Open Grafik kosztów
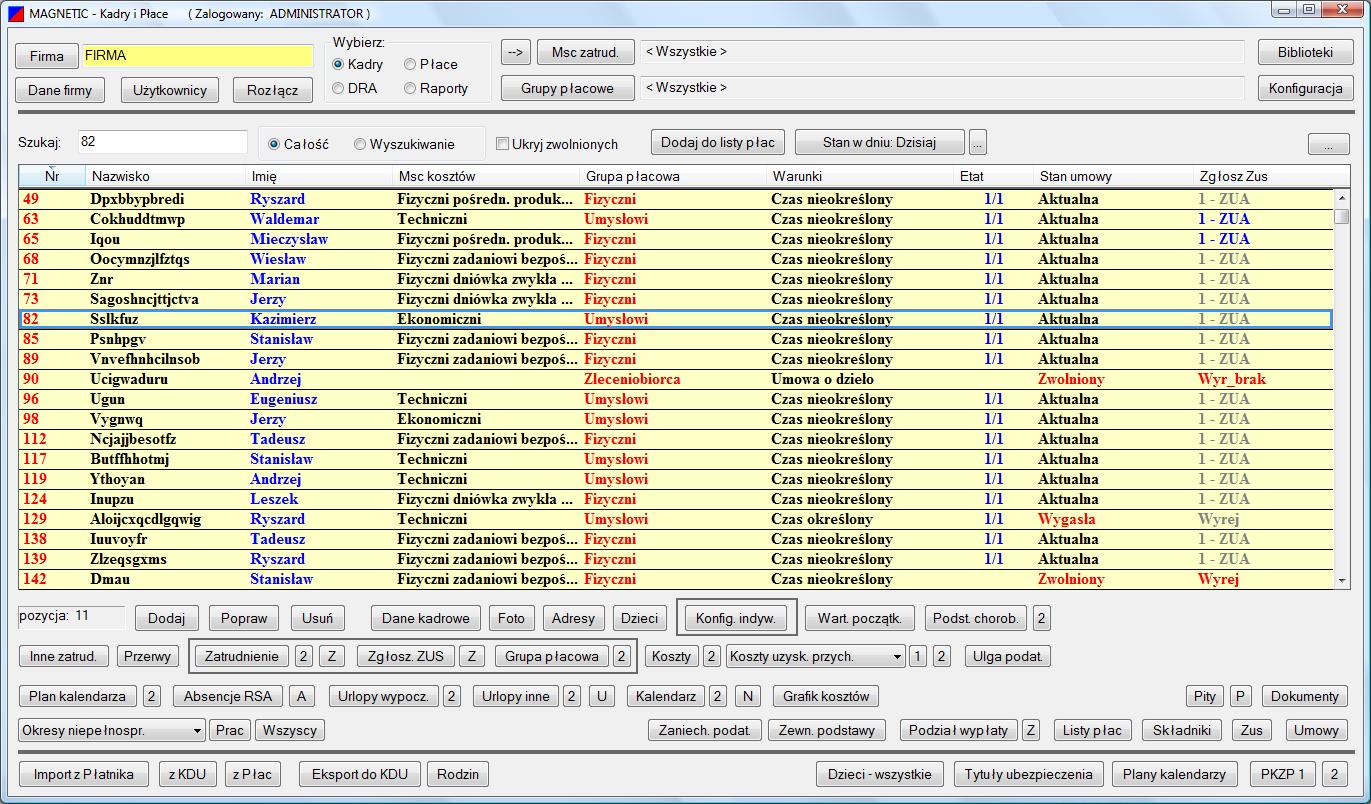The height and width of the screenshot is (804, 1371). pyautogui.click(x=826, y=696)
